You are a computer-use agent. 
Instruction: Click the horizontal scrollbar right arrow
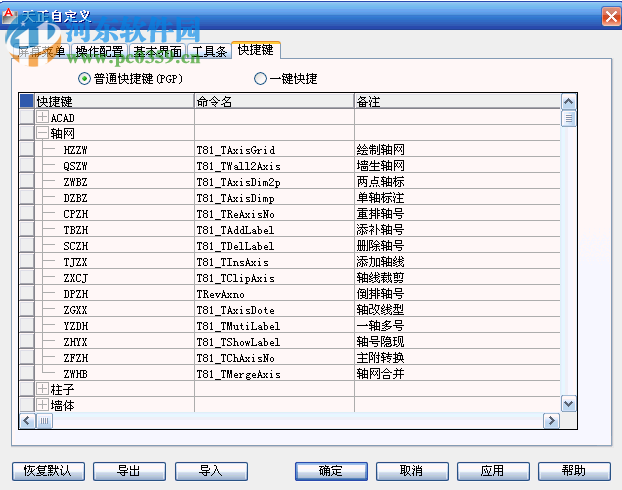[x=551, y=421]
